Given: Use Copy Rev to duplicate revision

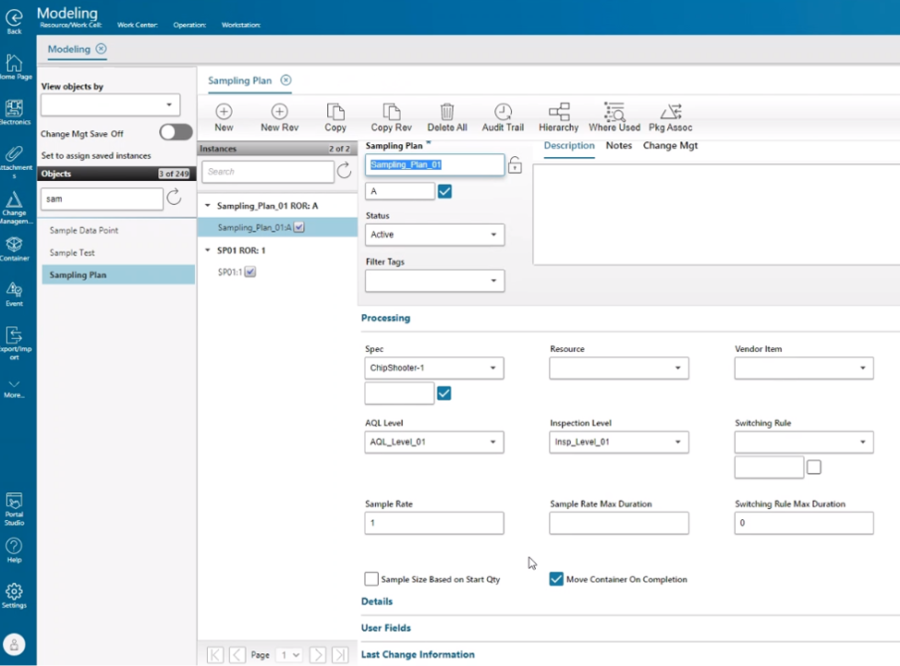Looking at the screenshot, I should pos(391,115).
